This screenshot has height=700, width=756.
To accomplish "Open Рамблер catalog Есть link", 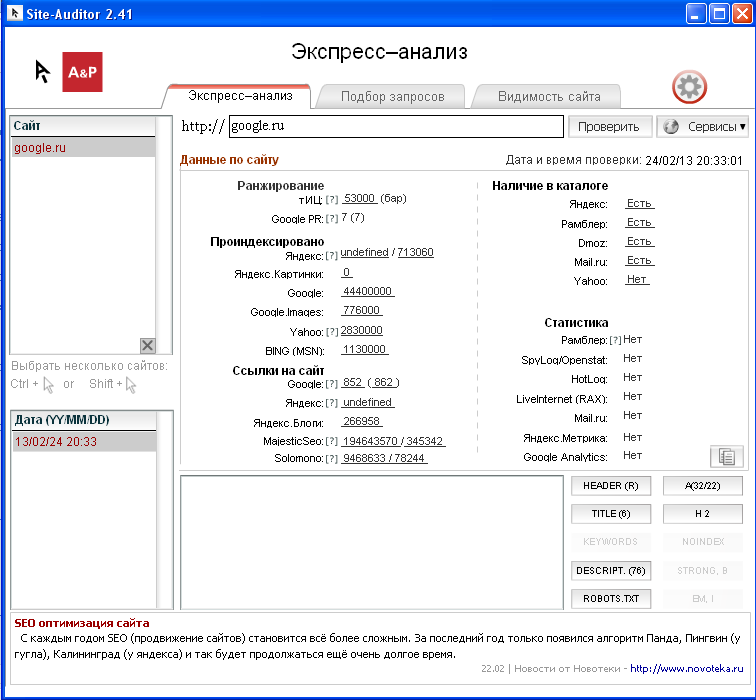I will point(639,222).
